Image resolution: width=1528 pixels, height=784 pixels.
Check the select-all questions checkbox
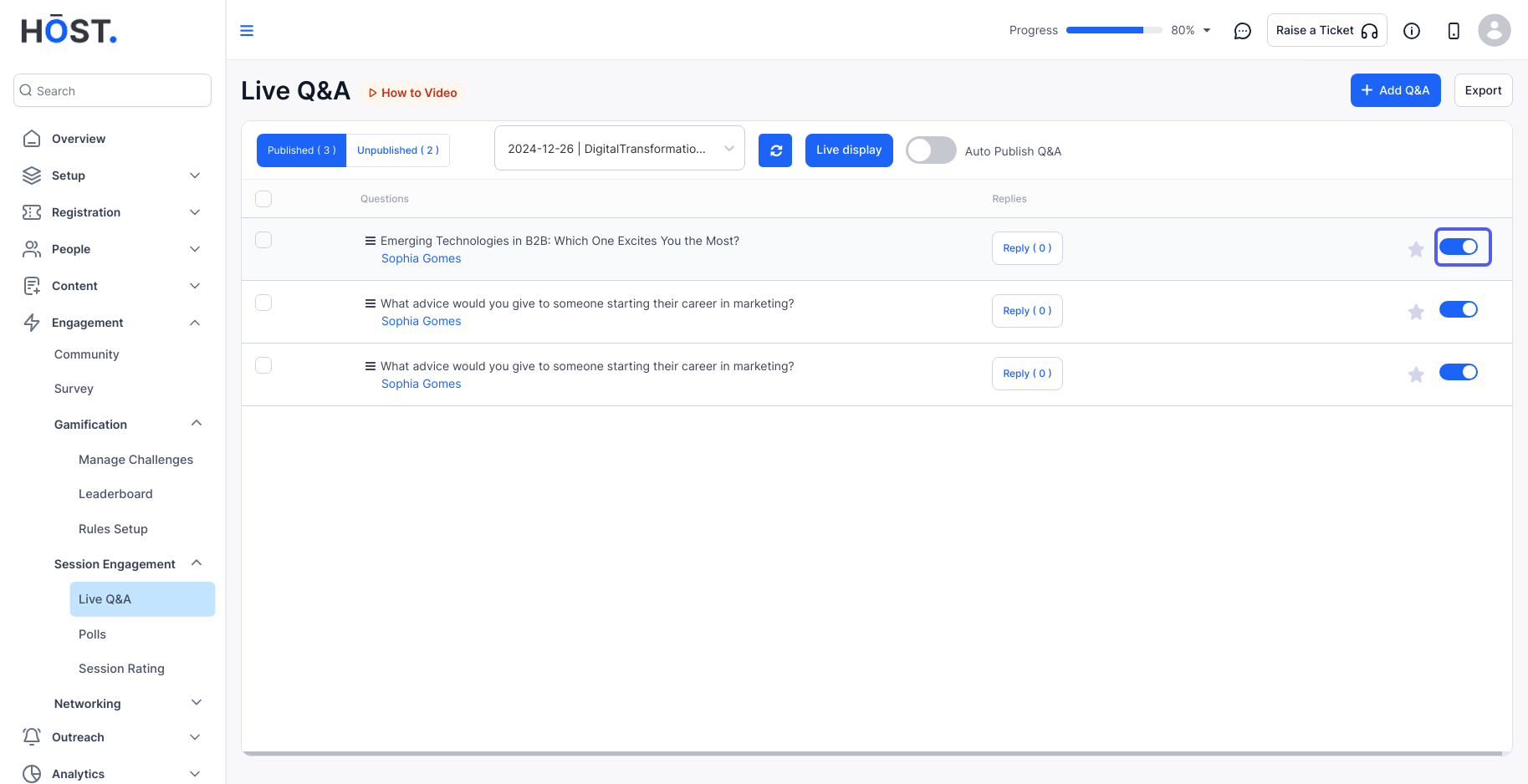coord(263,199)
